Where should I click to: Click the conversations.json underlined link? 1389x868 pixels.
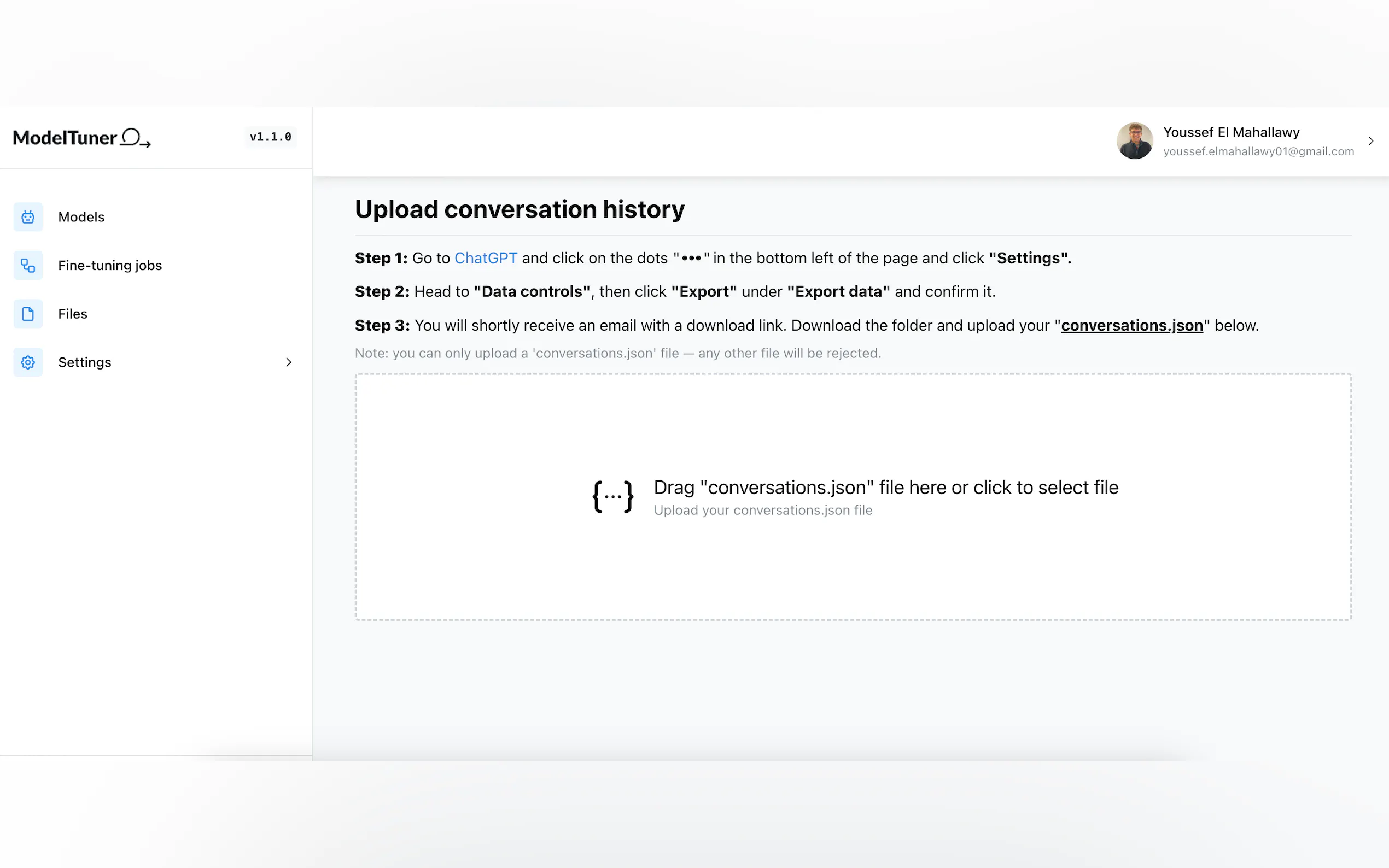(x=1131, y=326)
